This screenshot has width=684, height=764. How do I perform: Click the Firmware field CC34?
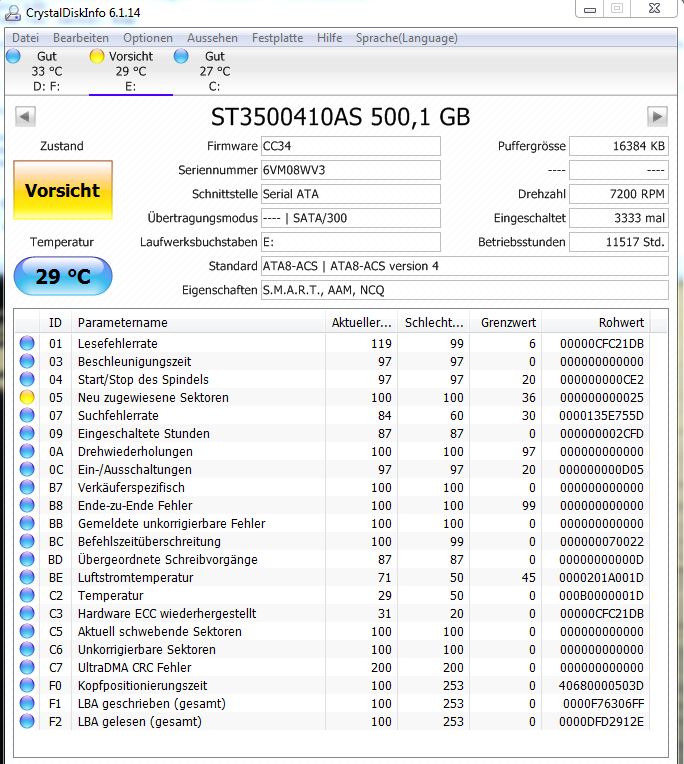tap(351, 146)
